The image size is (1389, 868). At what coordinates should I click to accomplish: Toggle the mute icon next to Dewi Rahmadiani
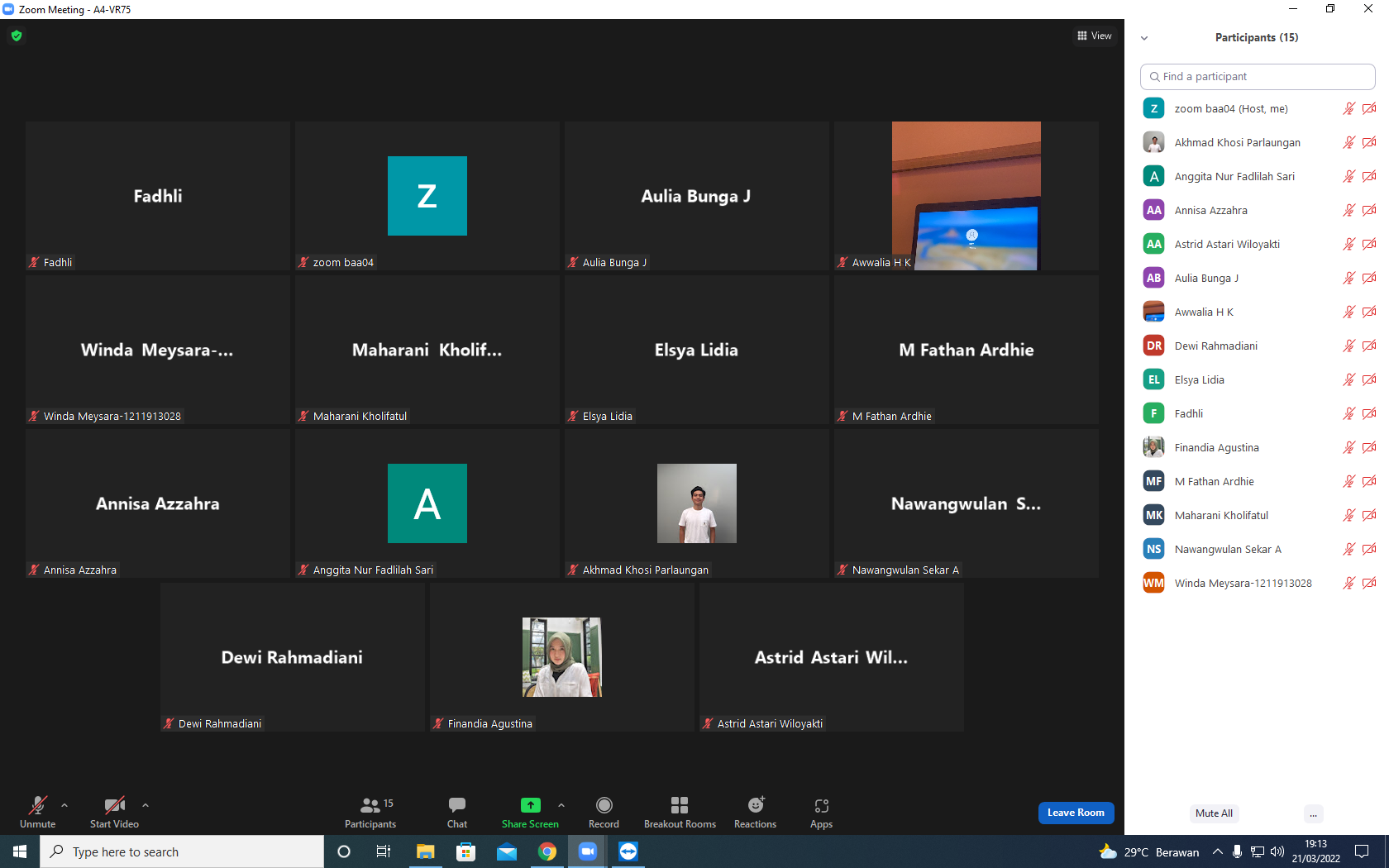click(x=1348, y=346)
